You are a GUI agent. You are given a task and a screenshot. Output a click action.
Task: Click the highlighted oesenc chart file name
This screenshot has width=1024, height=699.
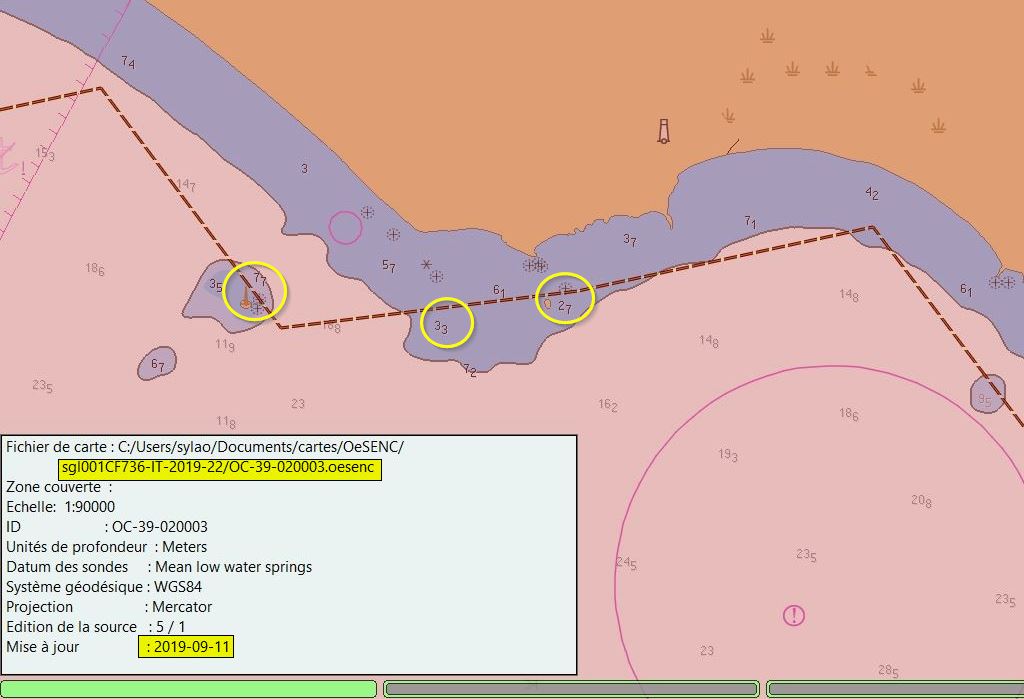click(x=219, y=468)
